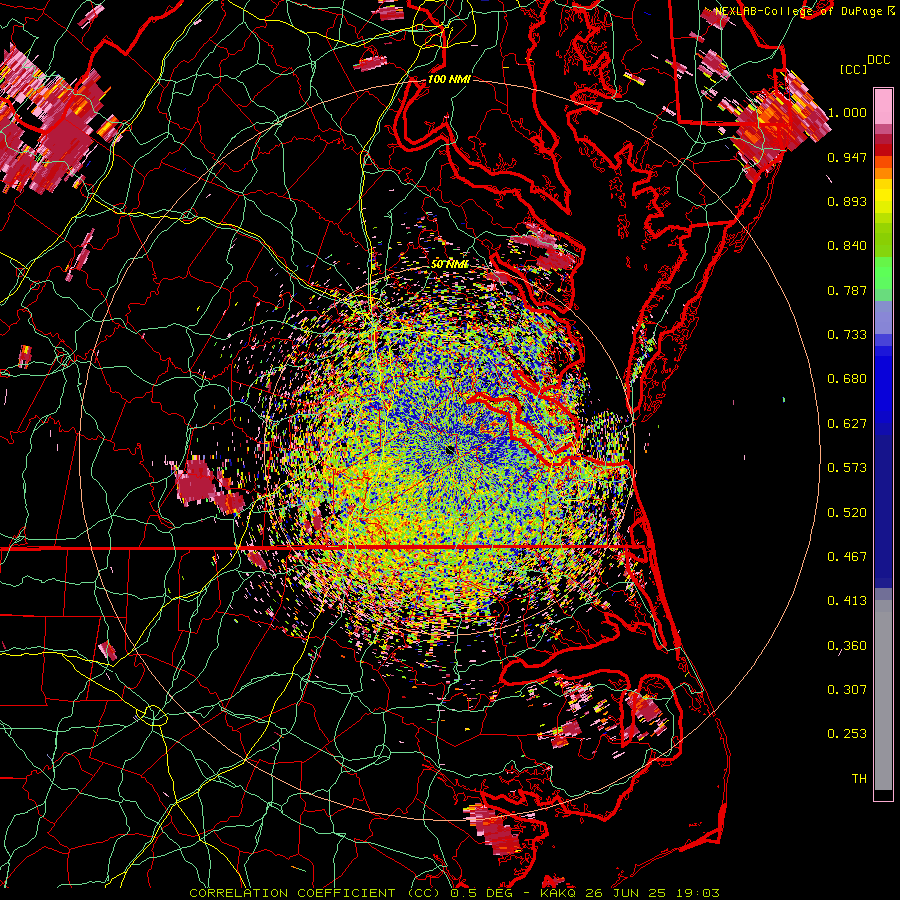
Task: Click the 0.413 scale value
Action: (x=847, y=601)
